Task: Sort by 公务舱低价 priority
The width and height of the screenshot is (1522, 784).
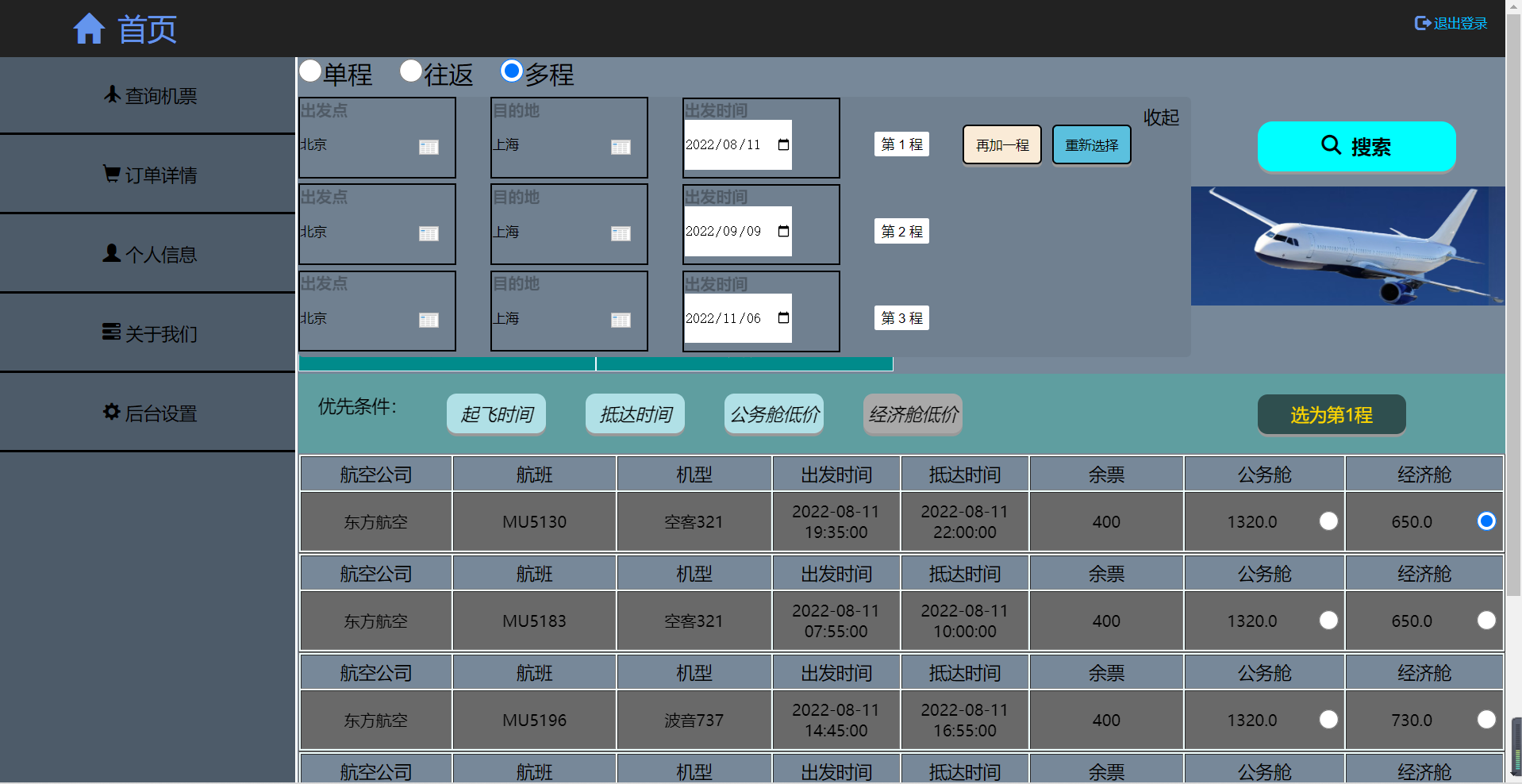Action: pos(774,414)
